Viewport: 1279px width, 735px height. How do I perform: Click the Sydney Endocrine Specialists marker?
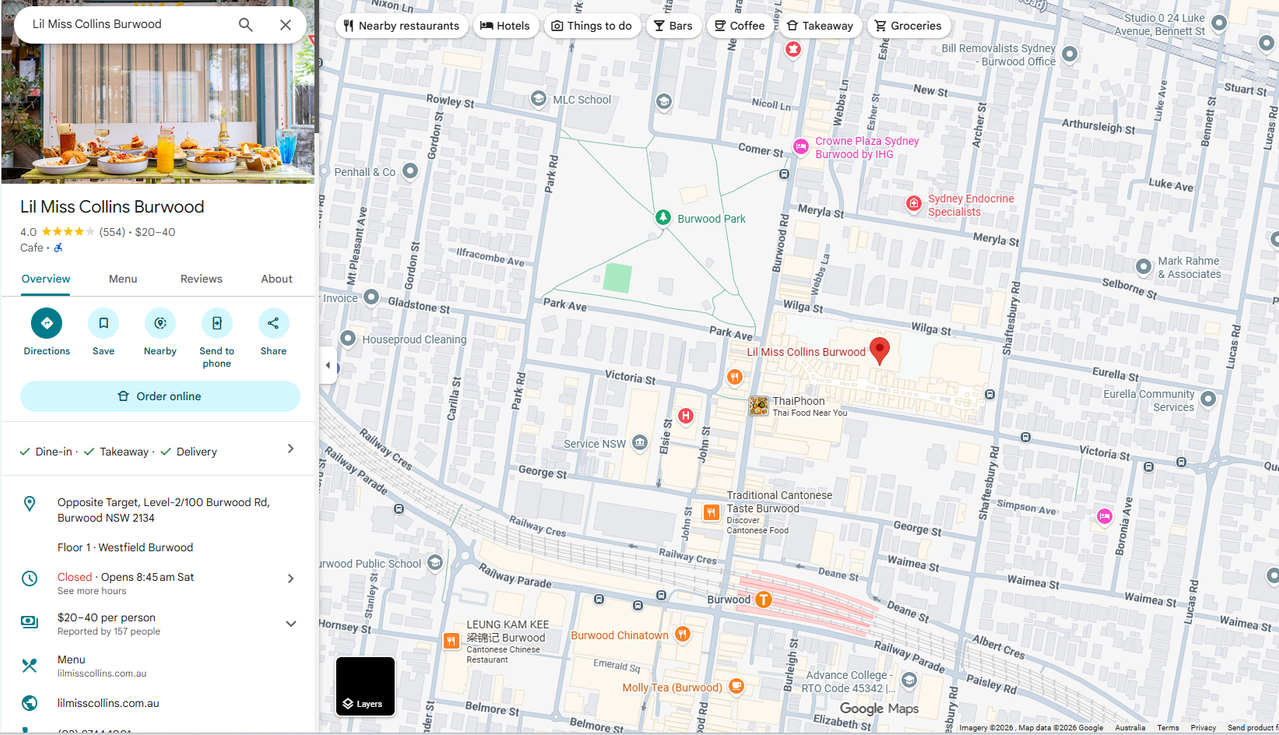click(913, 204)
